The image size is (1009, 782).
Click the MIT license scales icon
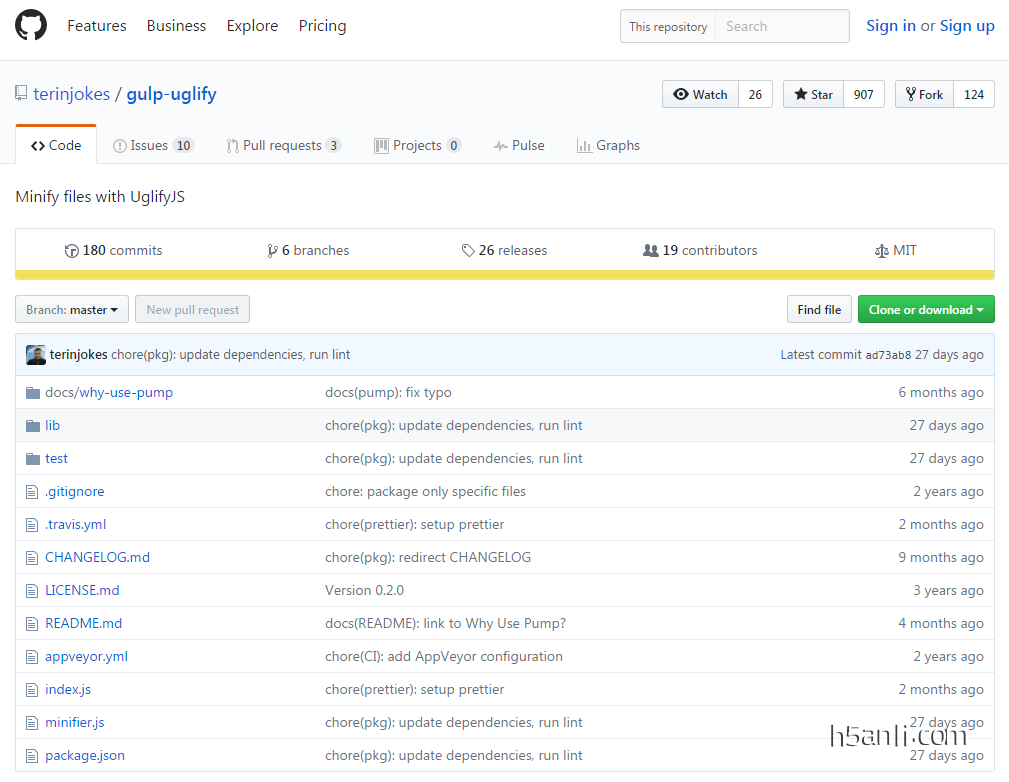[882, 250]
